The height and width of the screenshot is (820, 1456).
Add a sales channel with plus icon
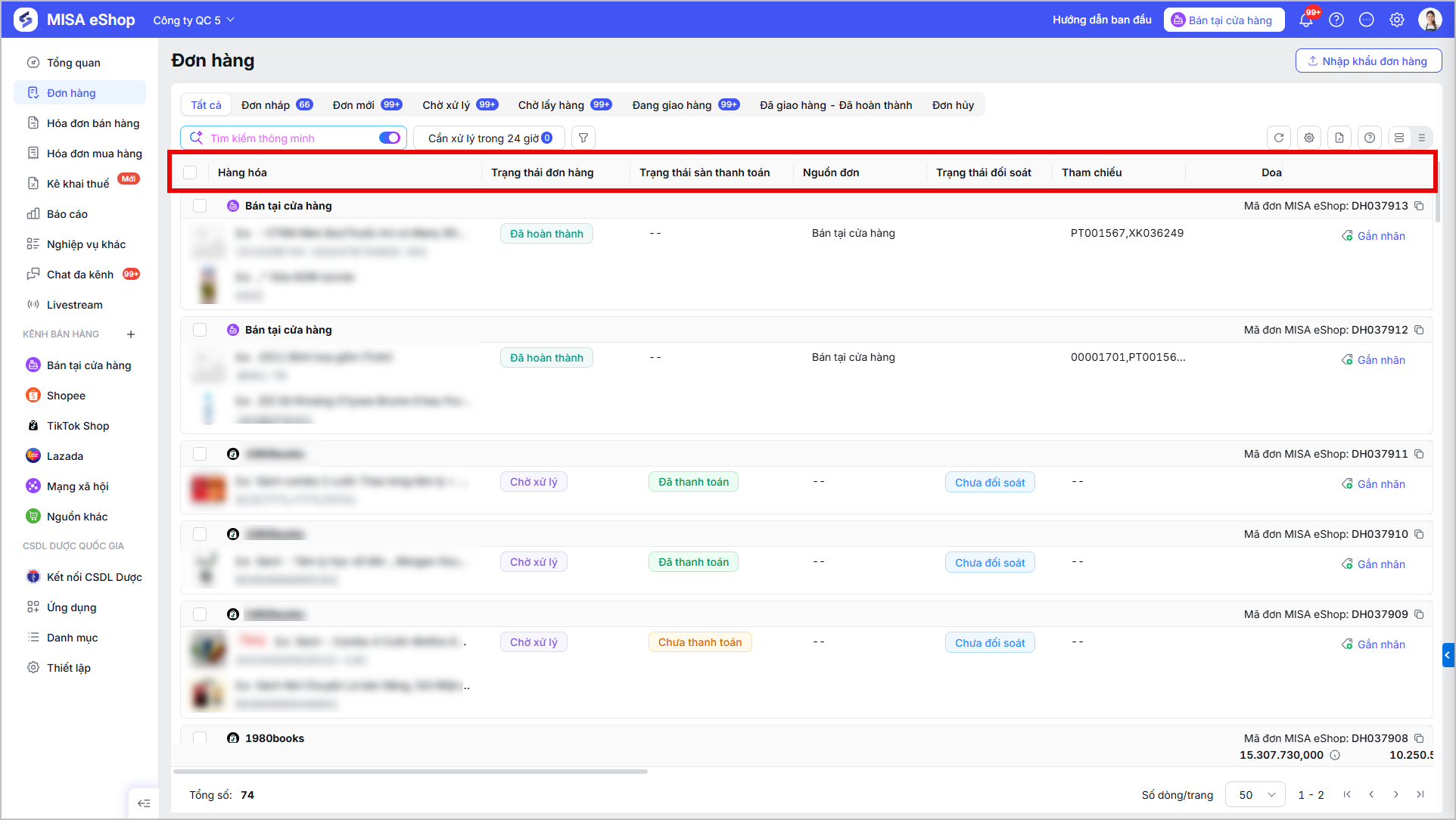[131, 334]
